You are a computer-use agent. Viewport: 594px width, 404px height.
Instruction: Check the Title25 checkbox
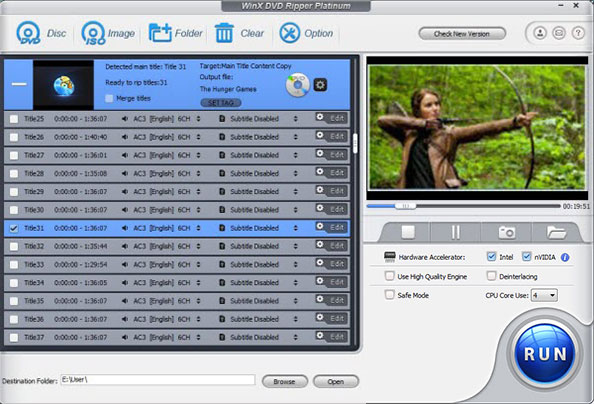(x=14, y=119)
